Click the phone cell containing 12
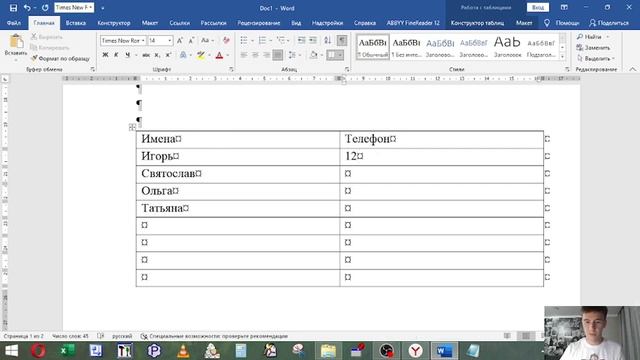640x360 pixels. pyautogui.click(x=442, y=156)
